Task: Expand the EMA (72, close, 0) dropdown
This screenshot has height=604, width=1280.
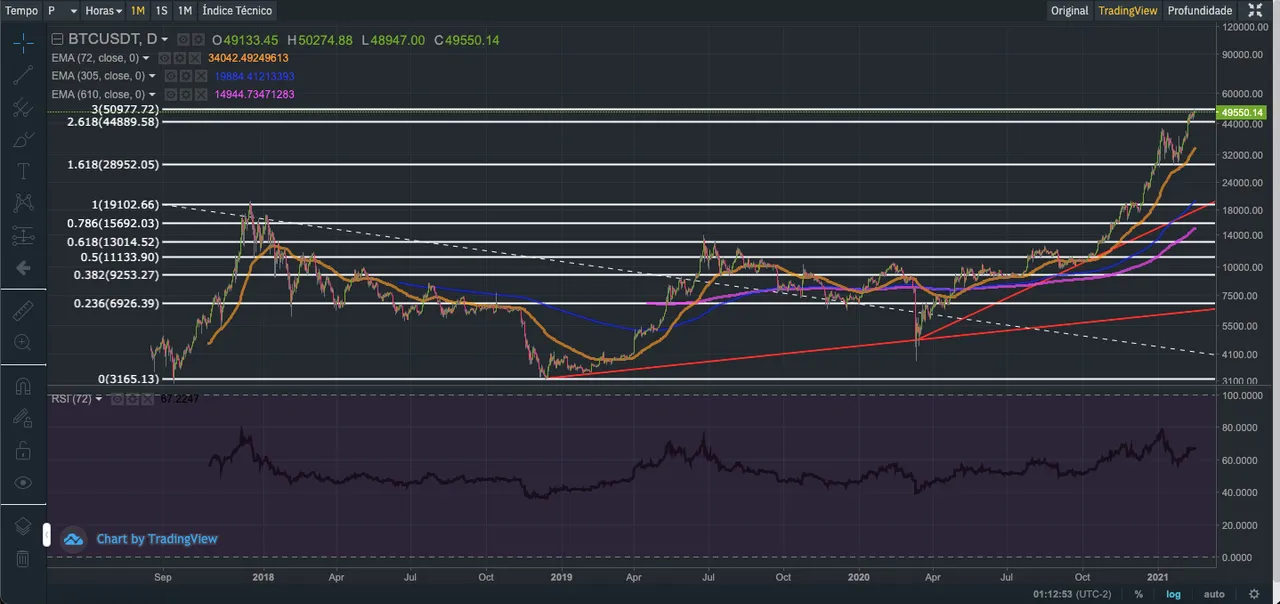Action: tap(146, 58)
